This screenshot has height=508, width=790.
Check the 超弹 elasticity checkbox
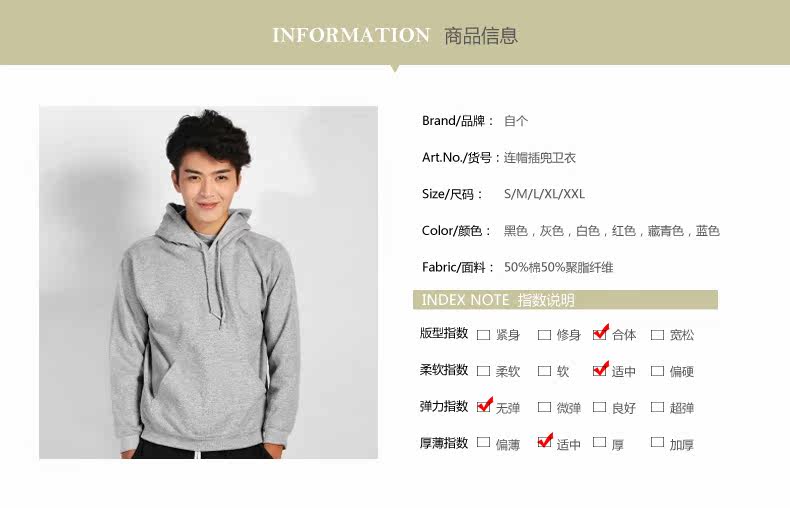click(657, 407)
